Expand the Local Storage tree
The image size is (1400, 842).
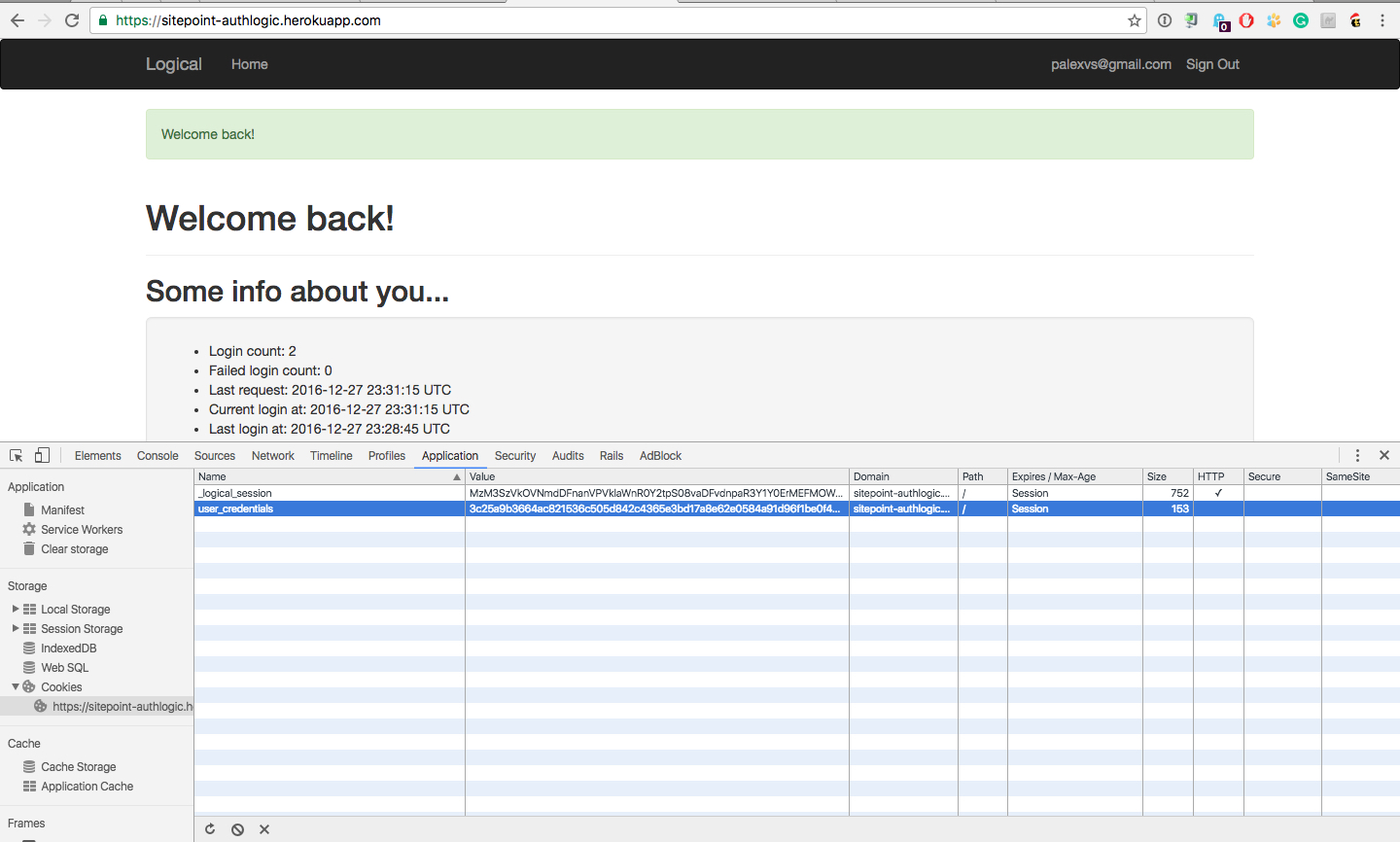pyautogui.click(x=14, y=609)
